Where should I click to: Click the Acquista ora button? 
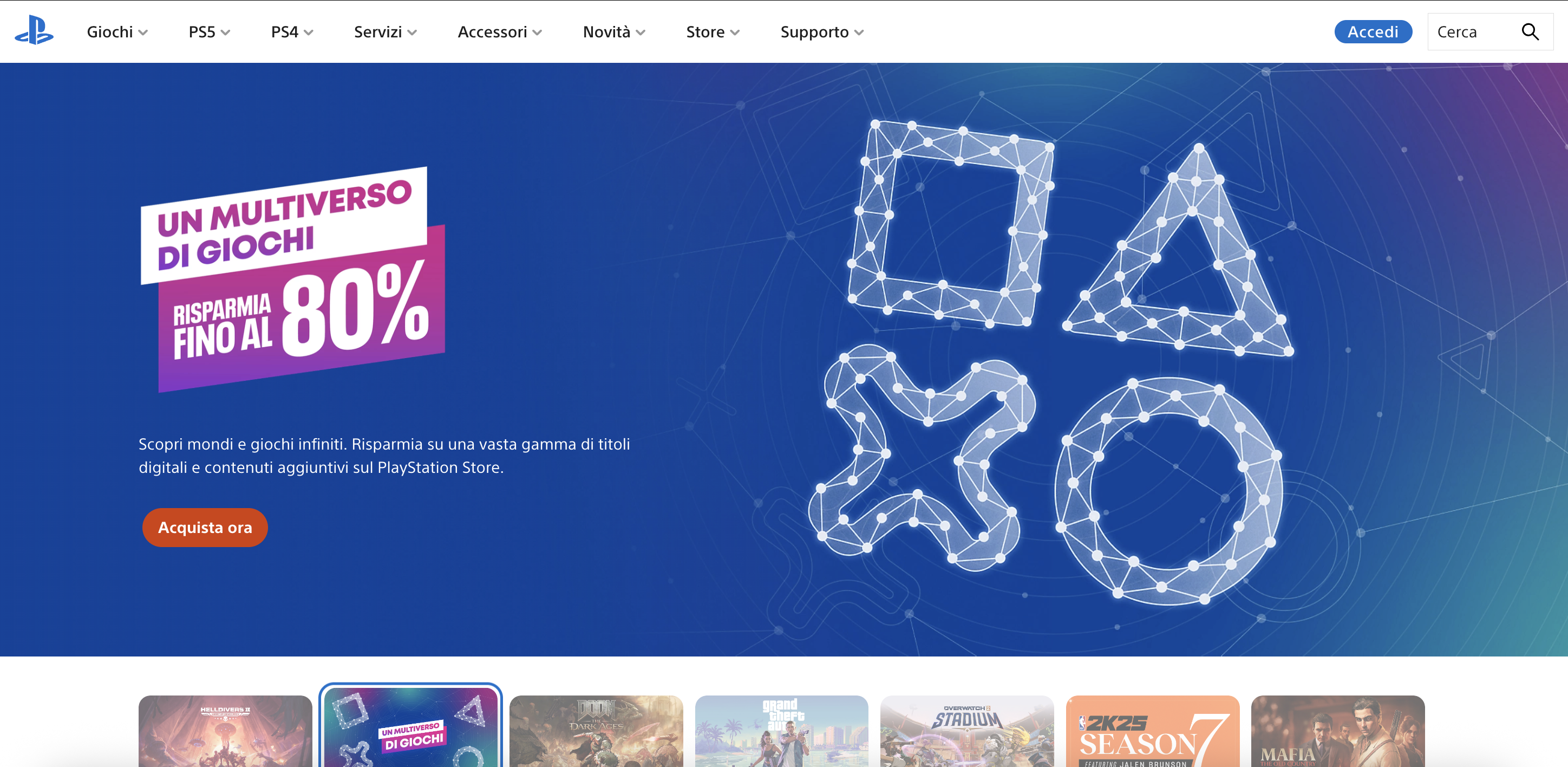[x=205, y=527]
